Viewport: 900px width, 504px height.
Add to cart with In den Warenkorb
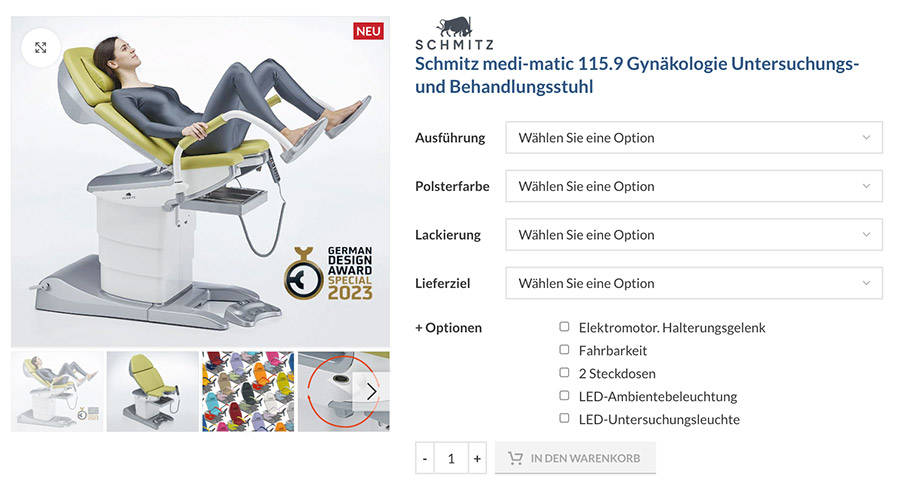click(x=575, y=458)
